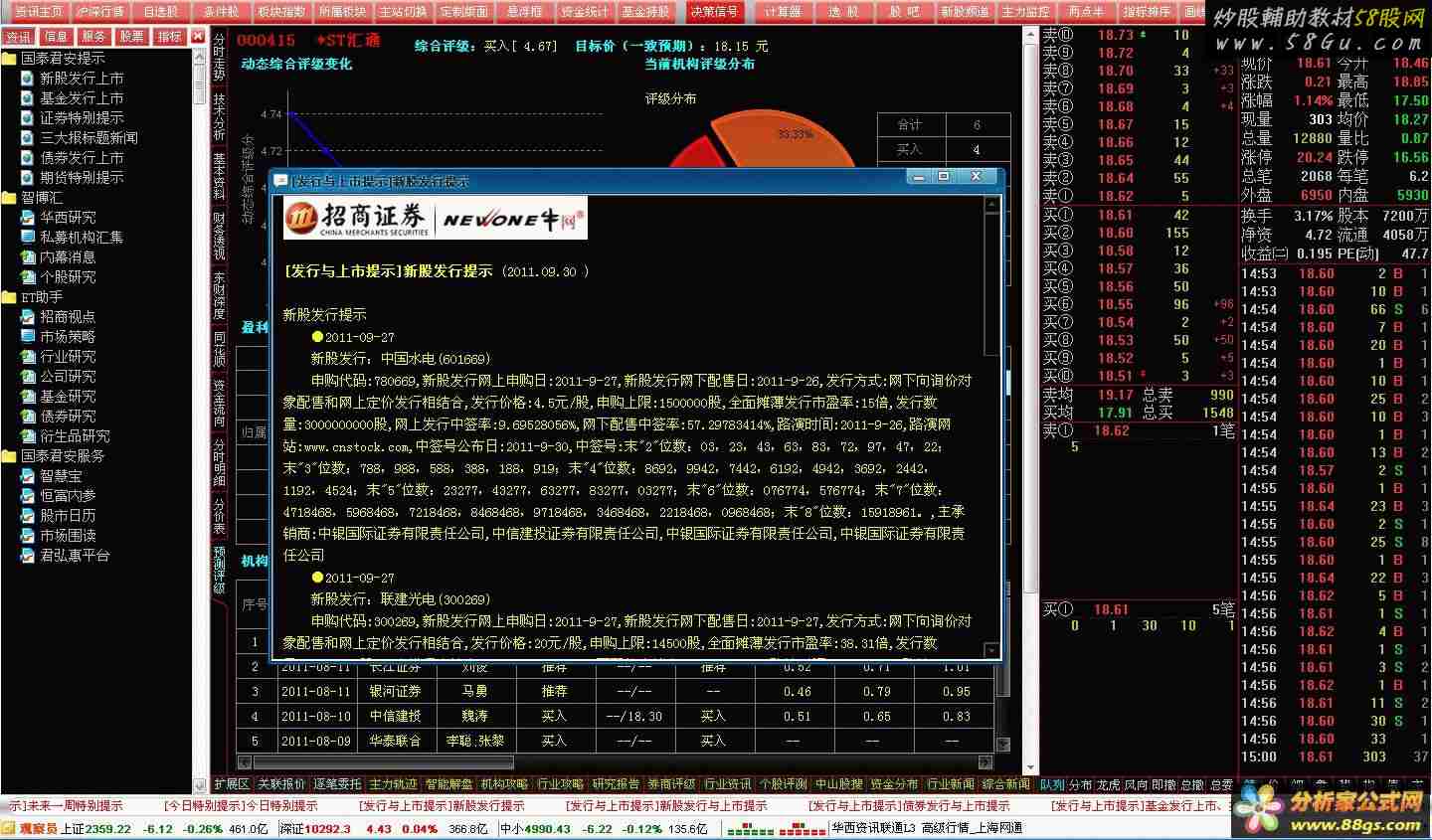Open 期货特别提示 document item
Screen dimensions: 1432x840
click(x=82, y=178)
